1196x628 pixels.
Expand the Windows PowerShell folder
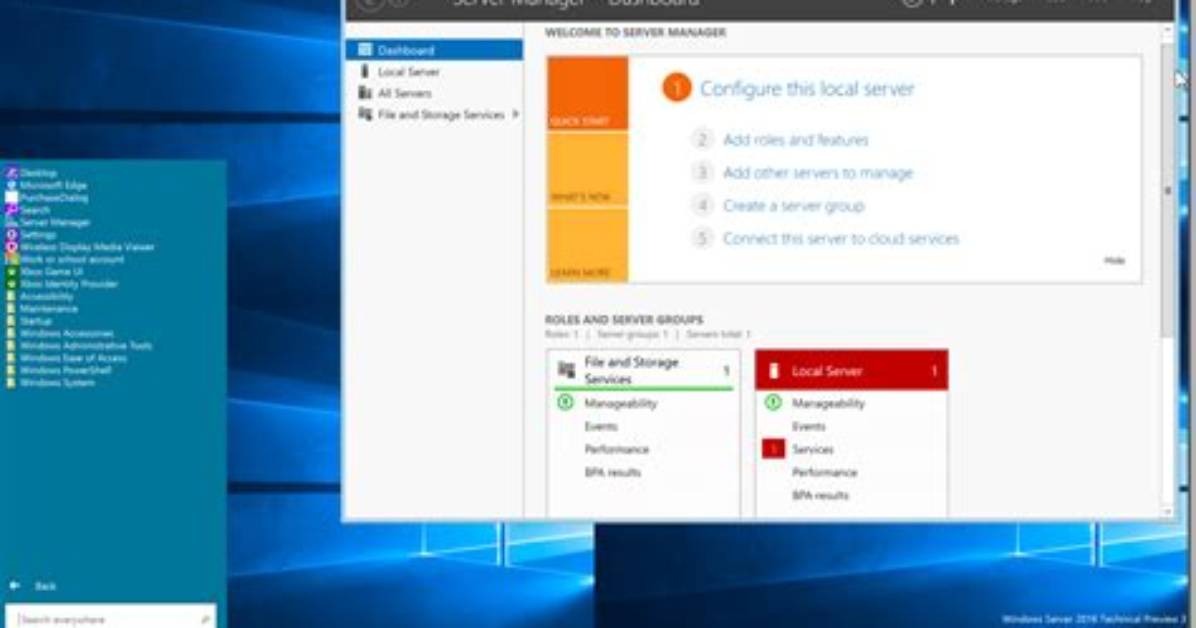(59, 370)
